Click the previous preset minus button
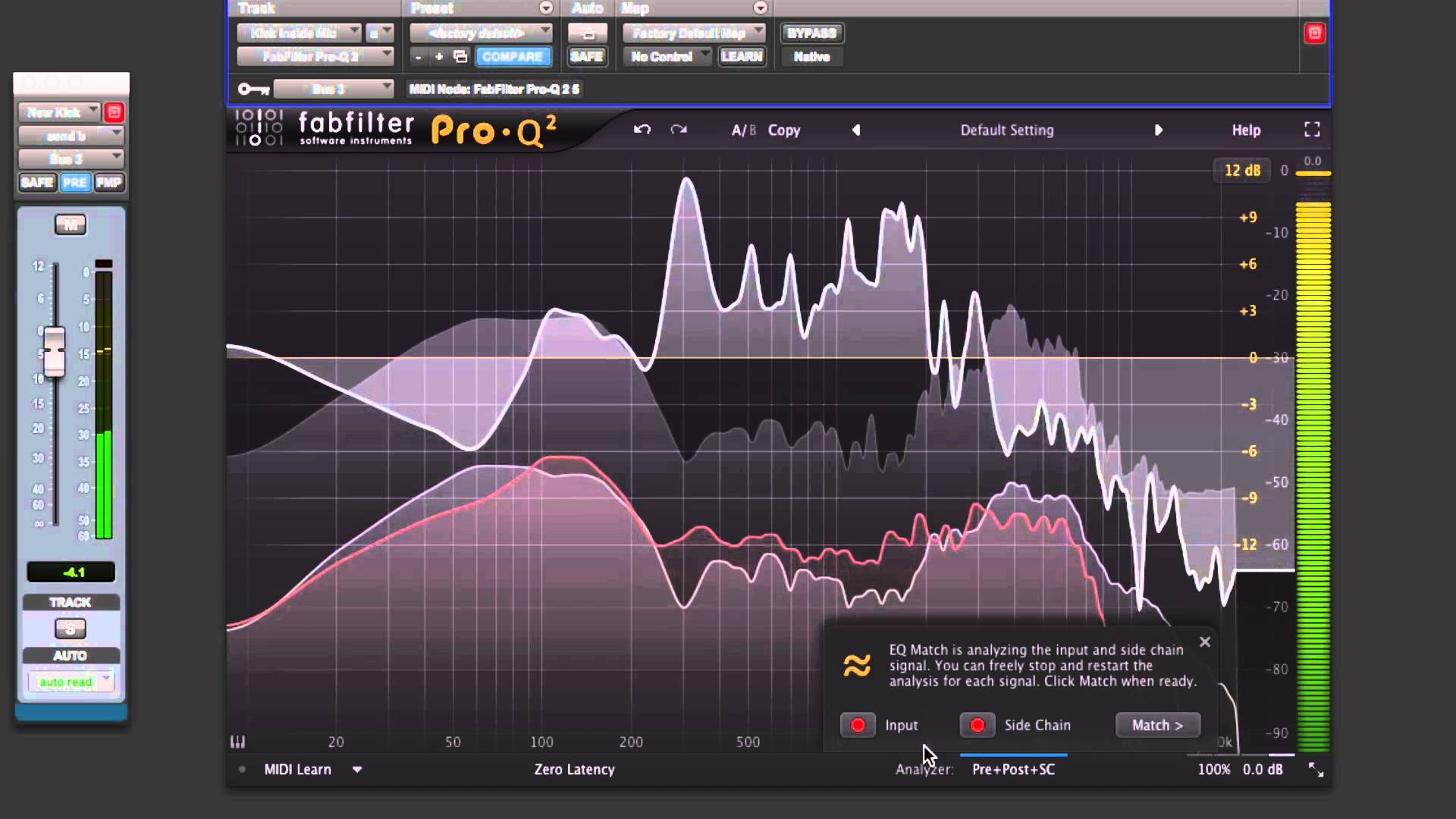This screenshot has height=819, width=1456. coord(419,57)
